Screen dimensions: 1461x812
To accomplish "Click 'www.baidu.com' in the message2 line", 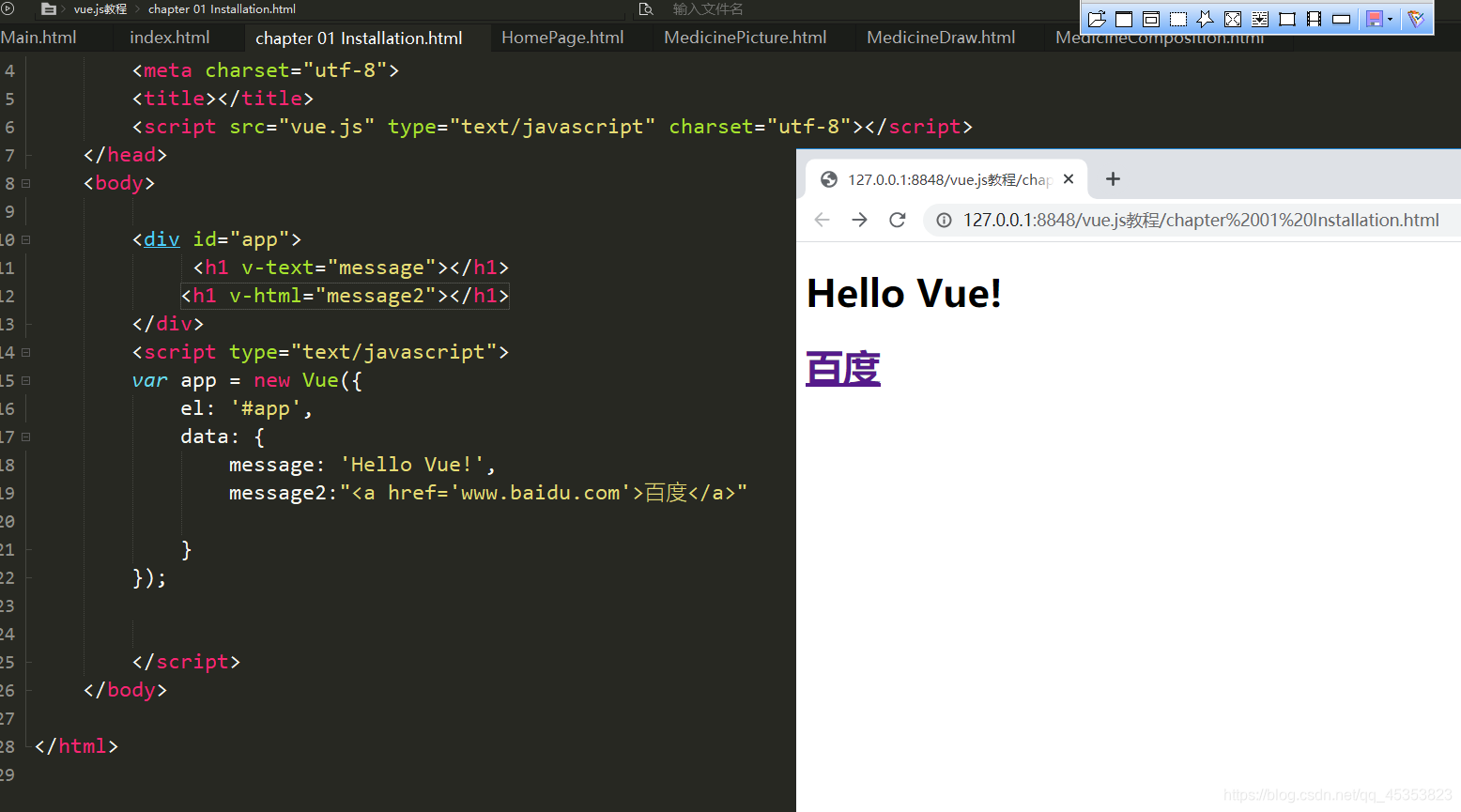I will pos(541,493).
